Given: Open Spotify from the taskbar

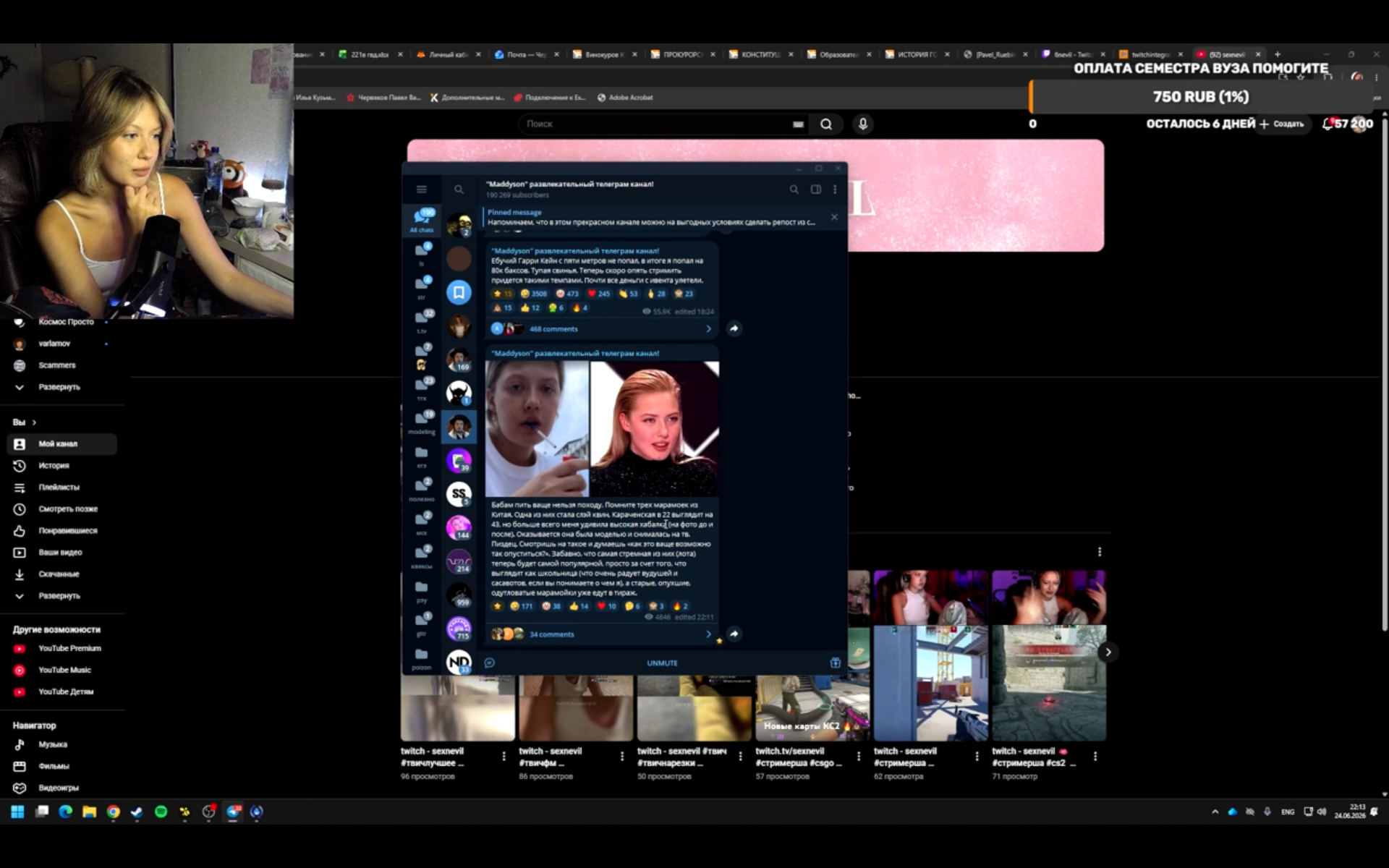Looking at the screenshot, I should pos(161,812).
